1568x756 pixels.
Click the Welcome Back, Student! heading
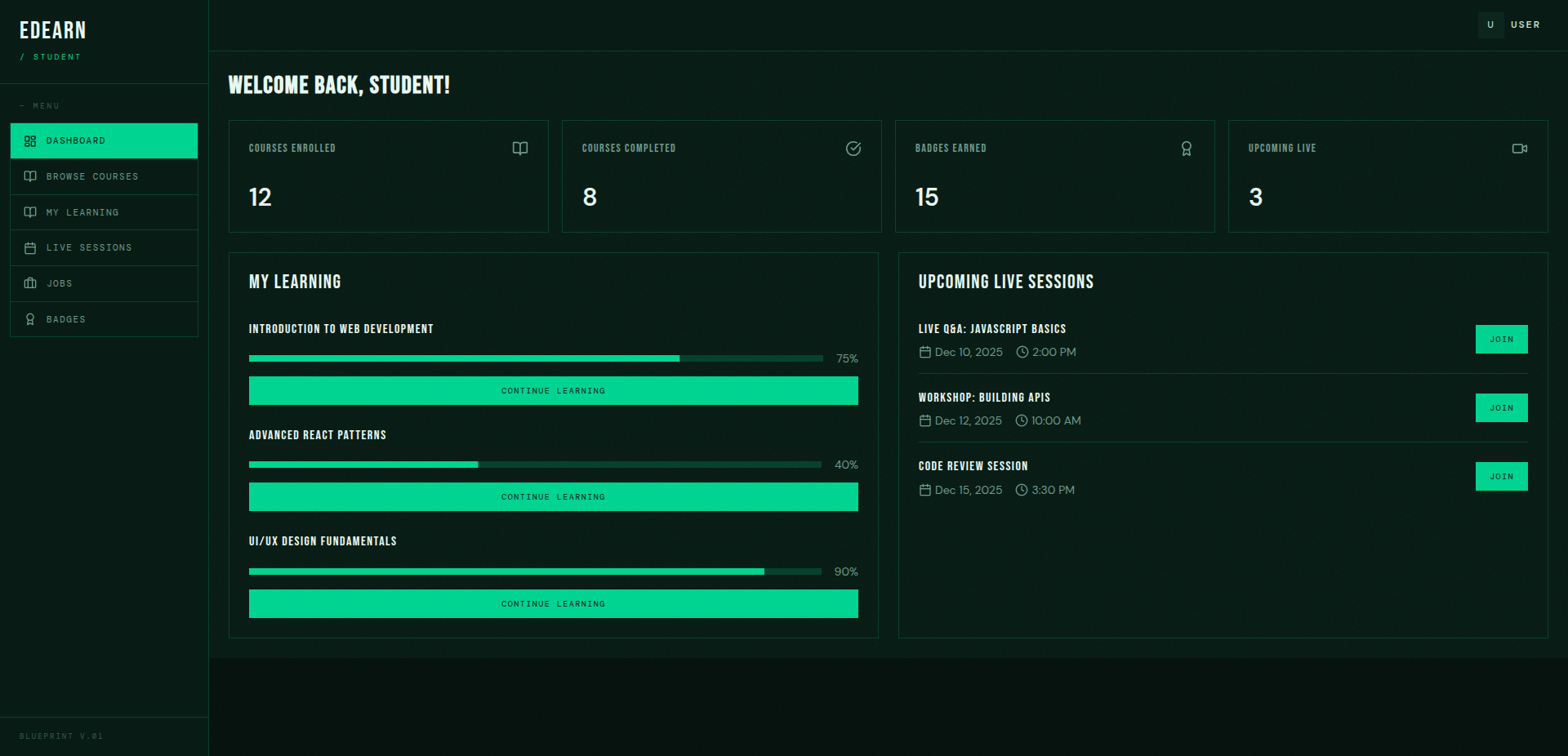339,85
